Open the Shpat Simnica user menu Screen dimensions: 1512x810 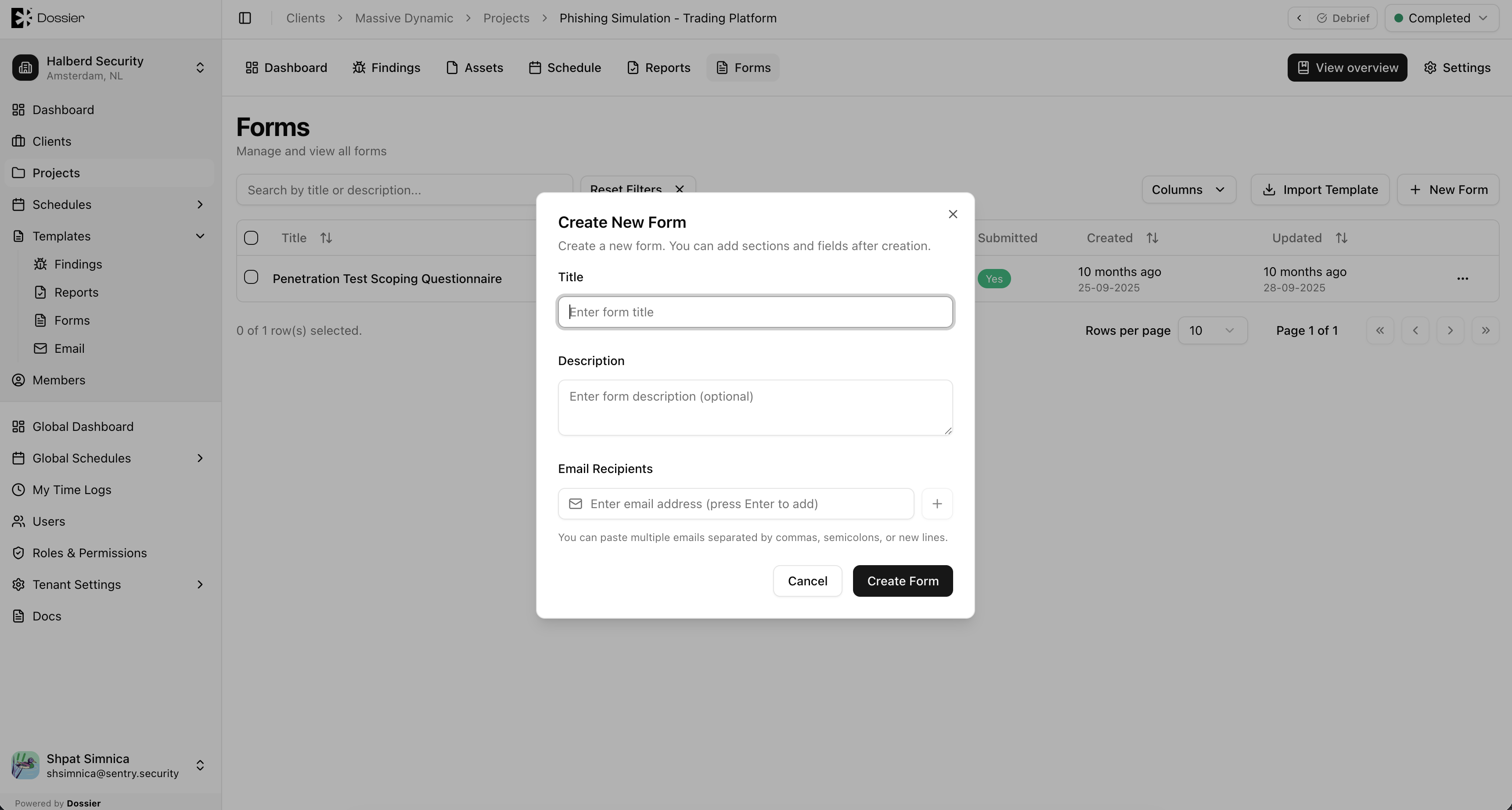(110, 765)
